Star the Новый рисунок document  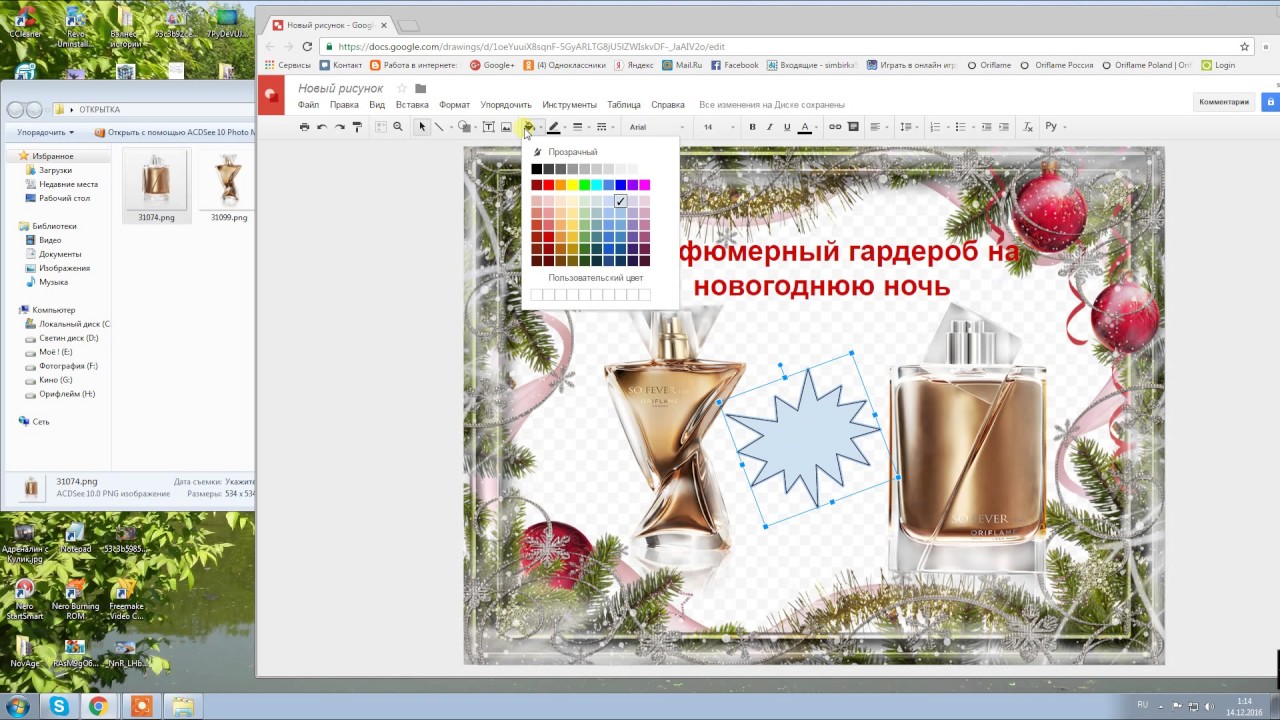402,89
